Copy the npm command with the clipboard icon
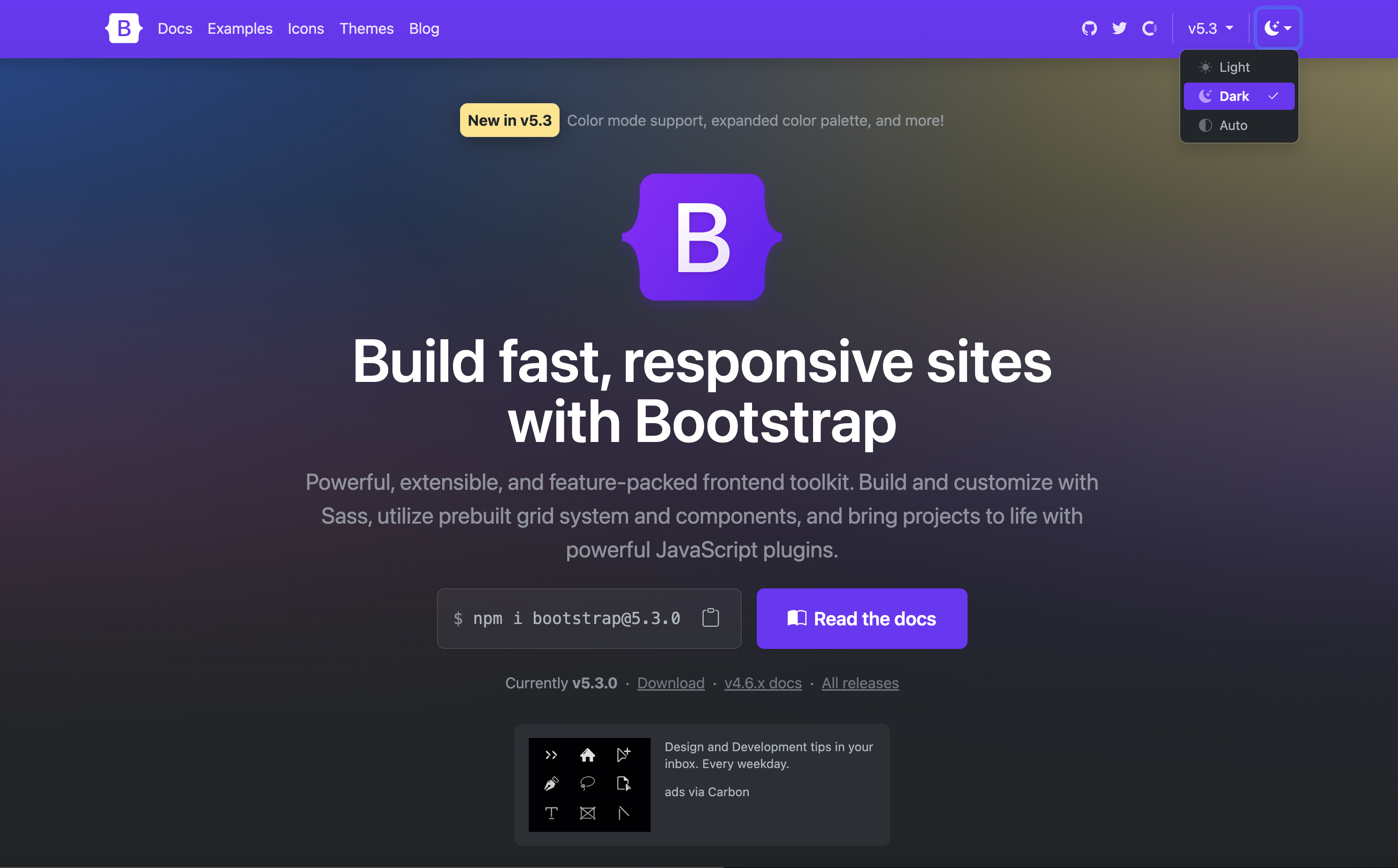 (710, 618)
